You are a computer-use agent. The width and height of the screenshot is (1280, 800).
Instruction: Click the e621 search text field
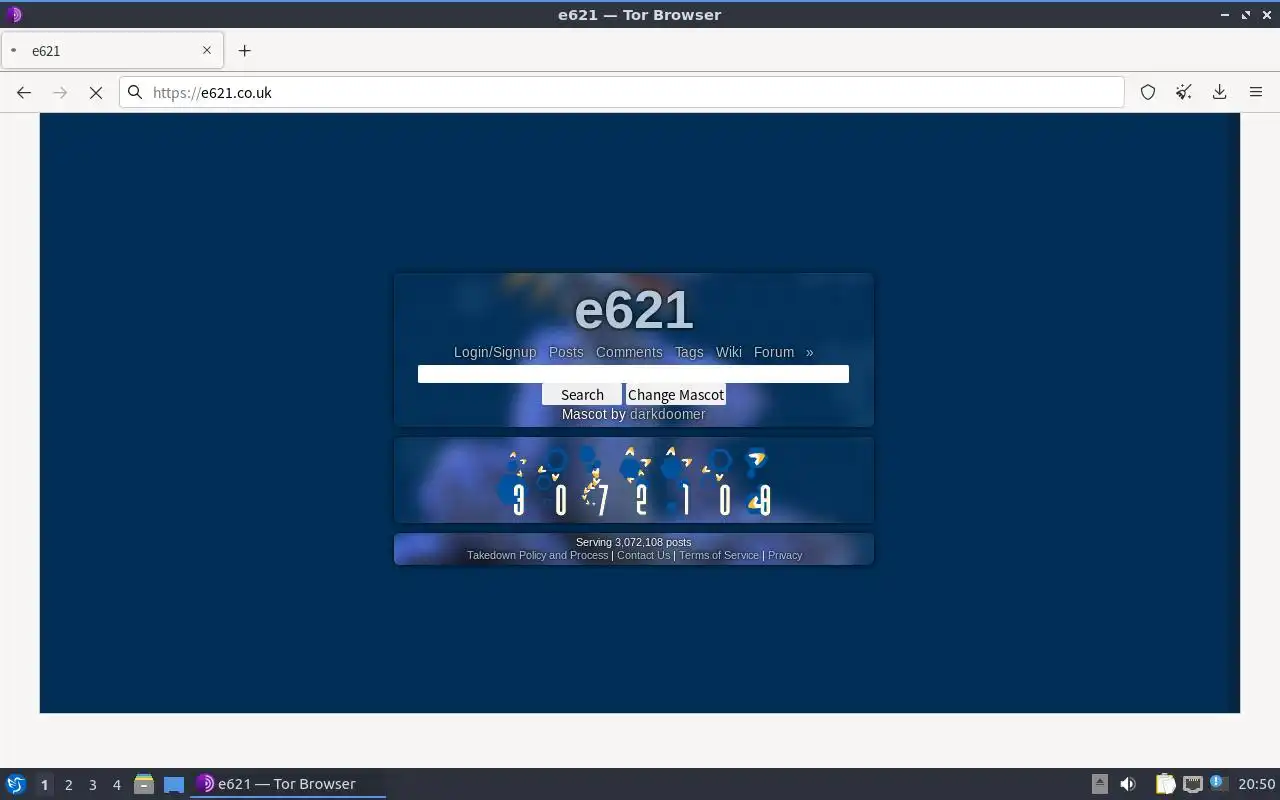pos(633,374)
